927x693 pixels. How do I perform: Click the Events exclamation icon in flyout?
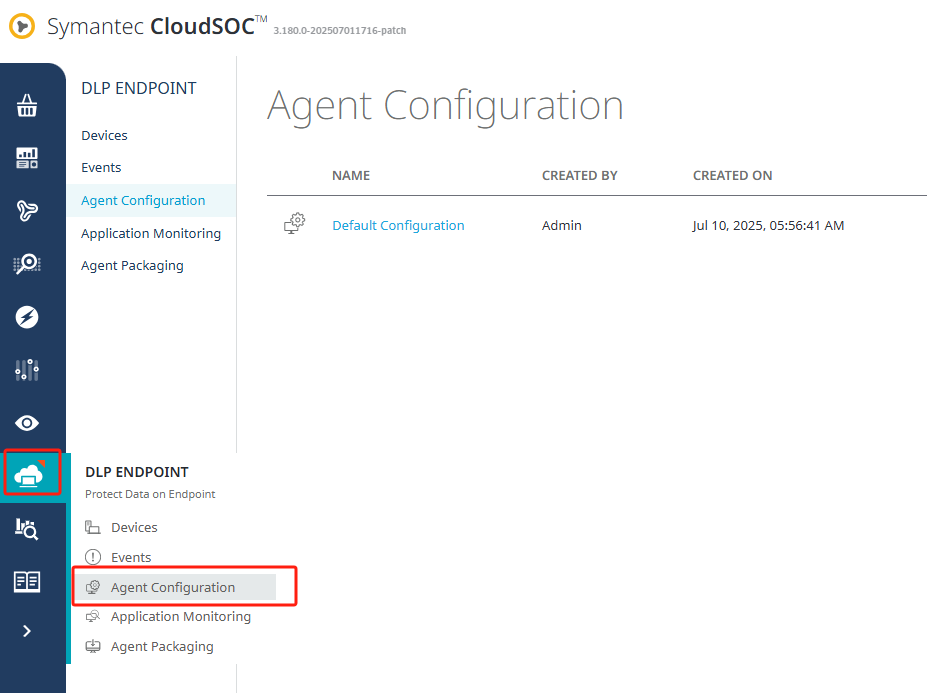[x=93, y=557]
